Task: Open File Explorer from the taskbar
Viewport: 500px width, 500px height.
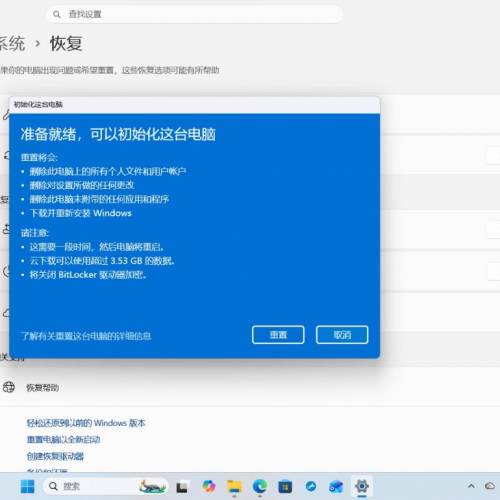Action: coord(234,487)
